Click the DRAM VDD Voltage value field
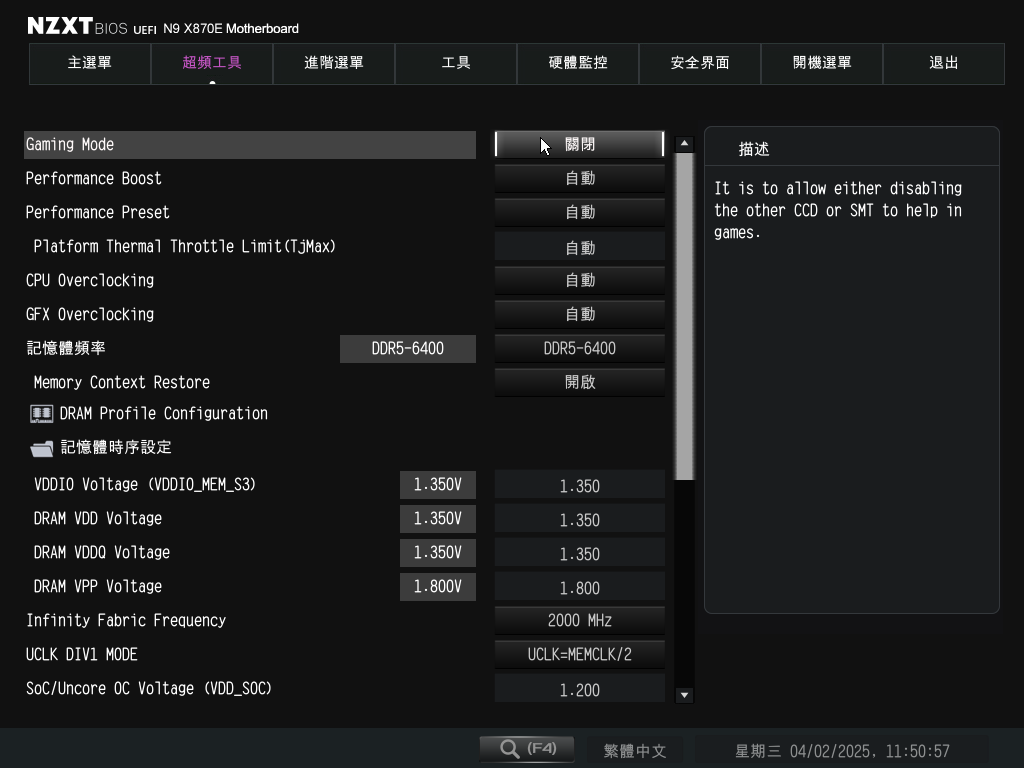Image resolution: width=1024 pixels, height=768 pixels. (580, 519)
